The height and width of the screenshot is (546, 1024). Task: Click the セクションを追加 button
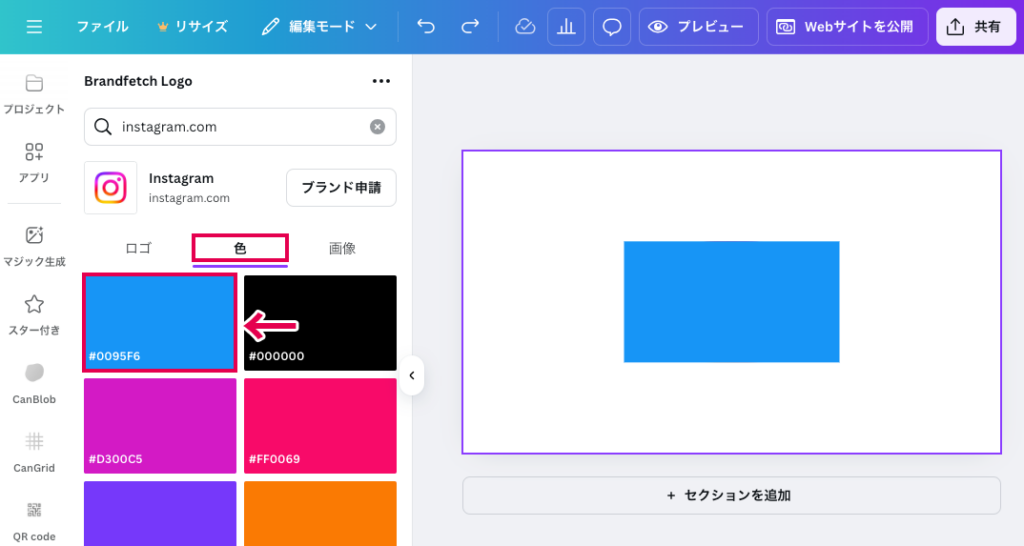(731, 495)
